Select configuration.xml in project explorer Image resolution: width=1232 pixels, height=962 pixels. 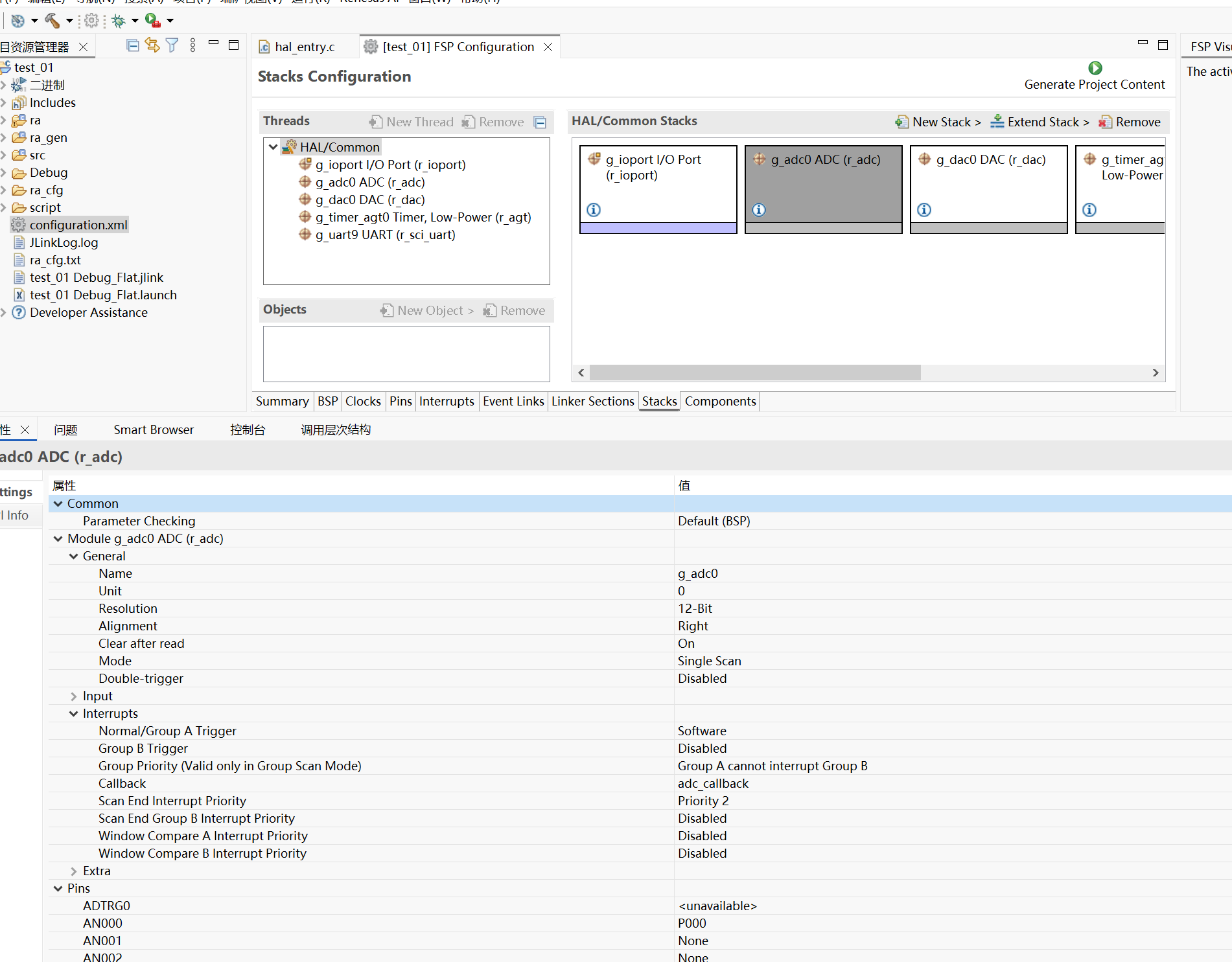click(78, 225)
